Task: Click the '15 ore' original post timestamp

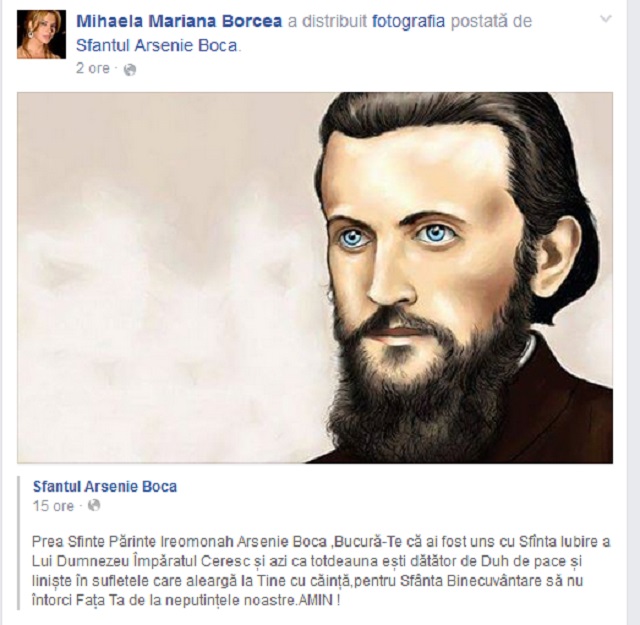Action: (53, 506)
